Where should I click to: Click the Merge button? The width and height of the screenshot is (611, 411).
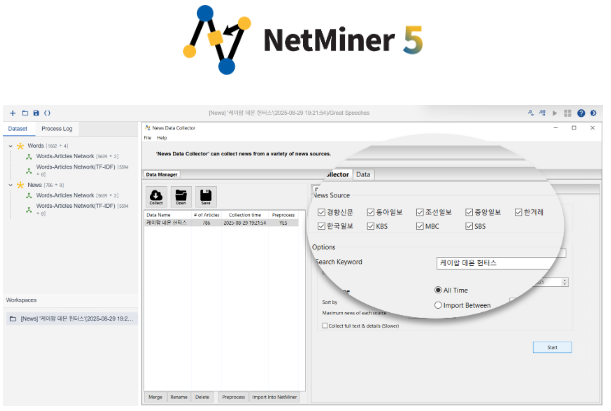(x=155, y=397)
